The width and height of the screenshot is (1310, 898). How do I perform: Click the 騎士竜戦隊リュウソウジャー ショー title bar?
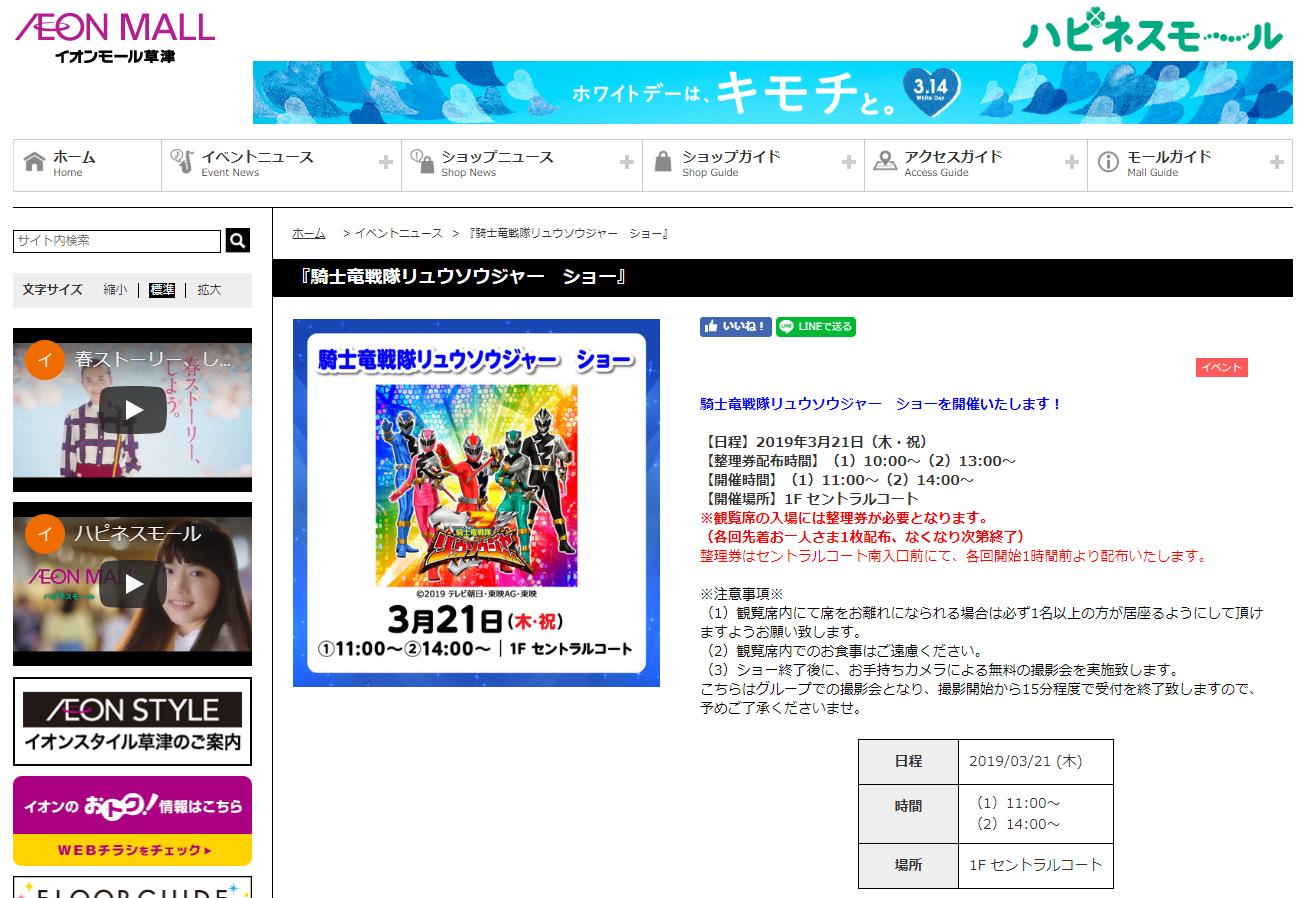[x=782, y=277]
